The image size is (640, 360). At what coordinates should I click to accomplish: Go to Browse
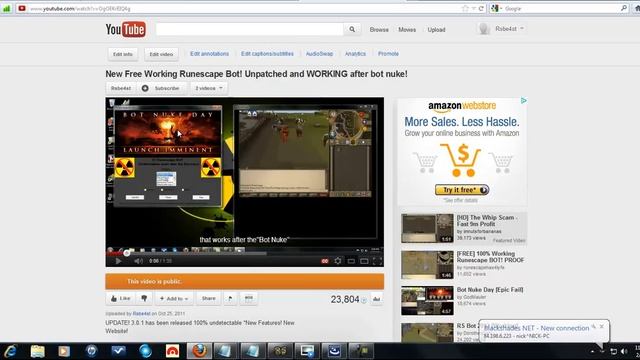379,30
